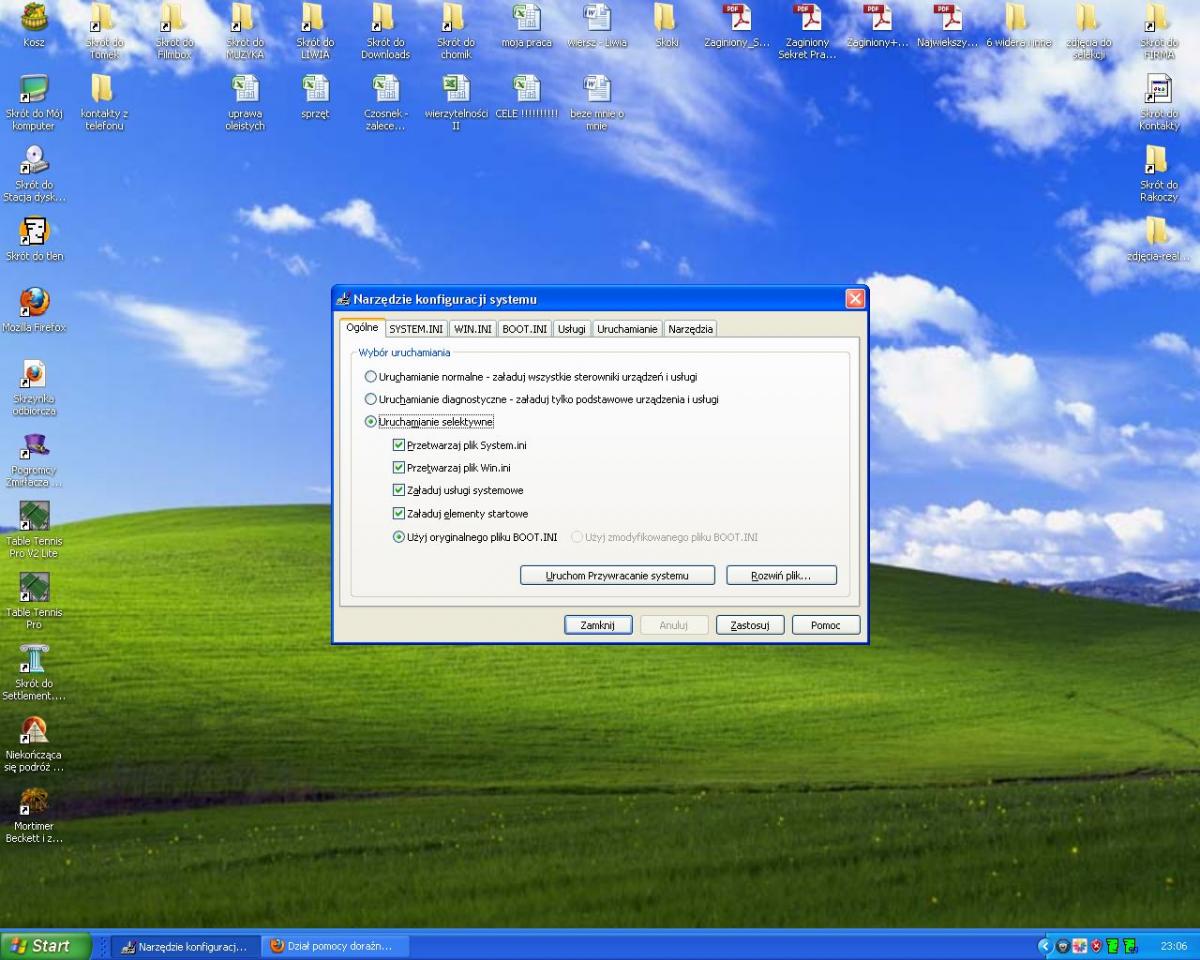Open the Skrót do FIRMA shortcut
1200x960 pixels.
pyautogui.click(x=1158, y=30)
